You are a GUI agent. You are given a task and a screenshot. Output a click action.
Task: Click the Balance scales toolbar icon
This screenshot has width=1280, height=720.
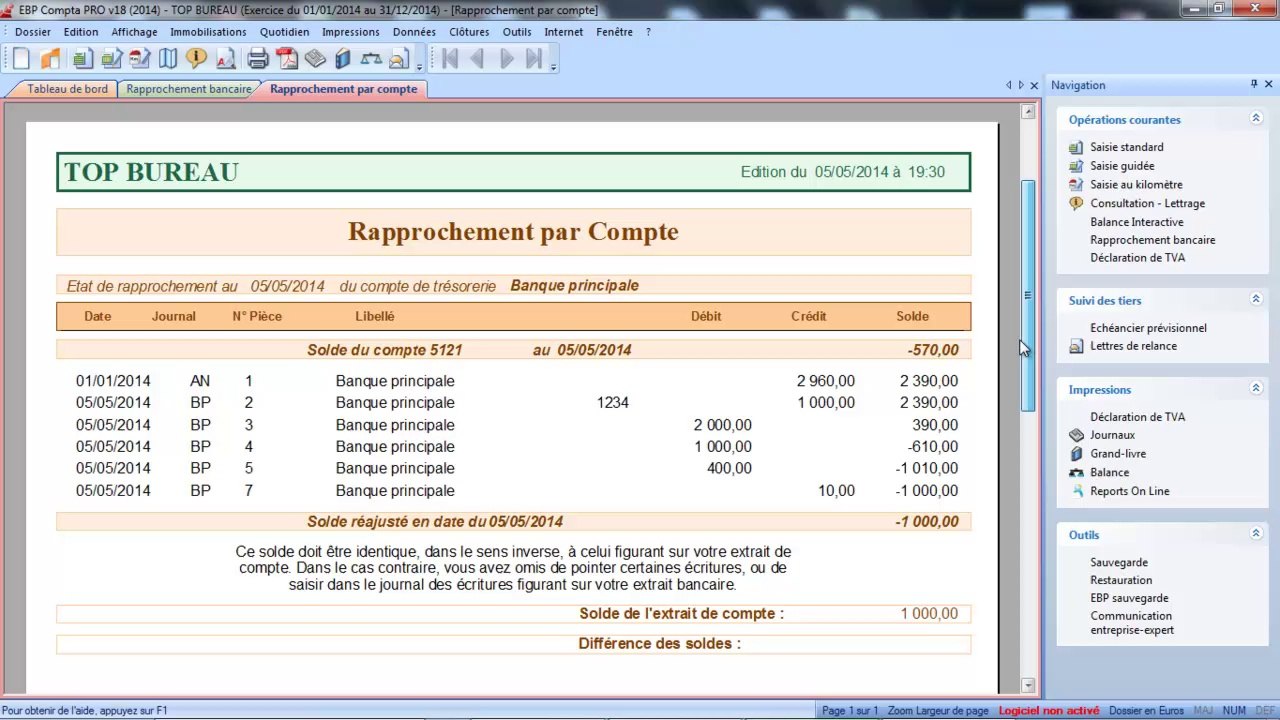click(x=371, y=59)
